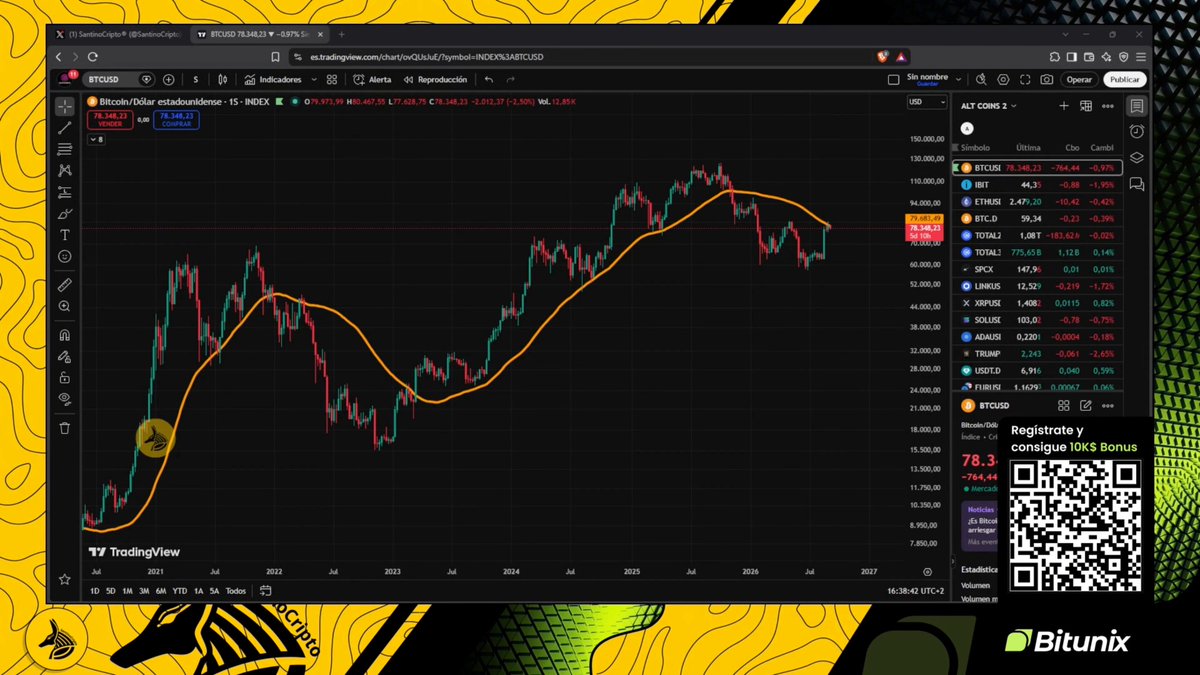Select the trend line drawing tool
This screenshot has height=675, width=1200.
65,128
